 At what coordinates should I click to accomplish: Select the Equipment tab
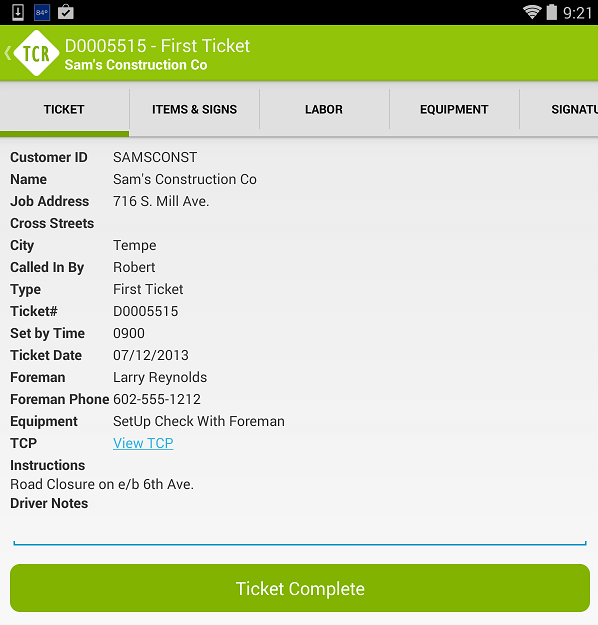[x=454, y=109]
